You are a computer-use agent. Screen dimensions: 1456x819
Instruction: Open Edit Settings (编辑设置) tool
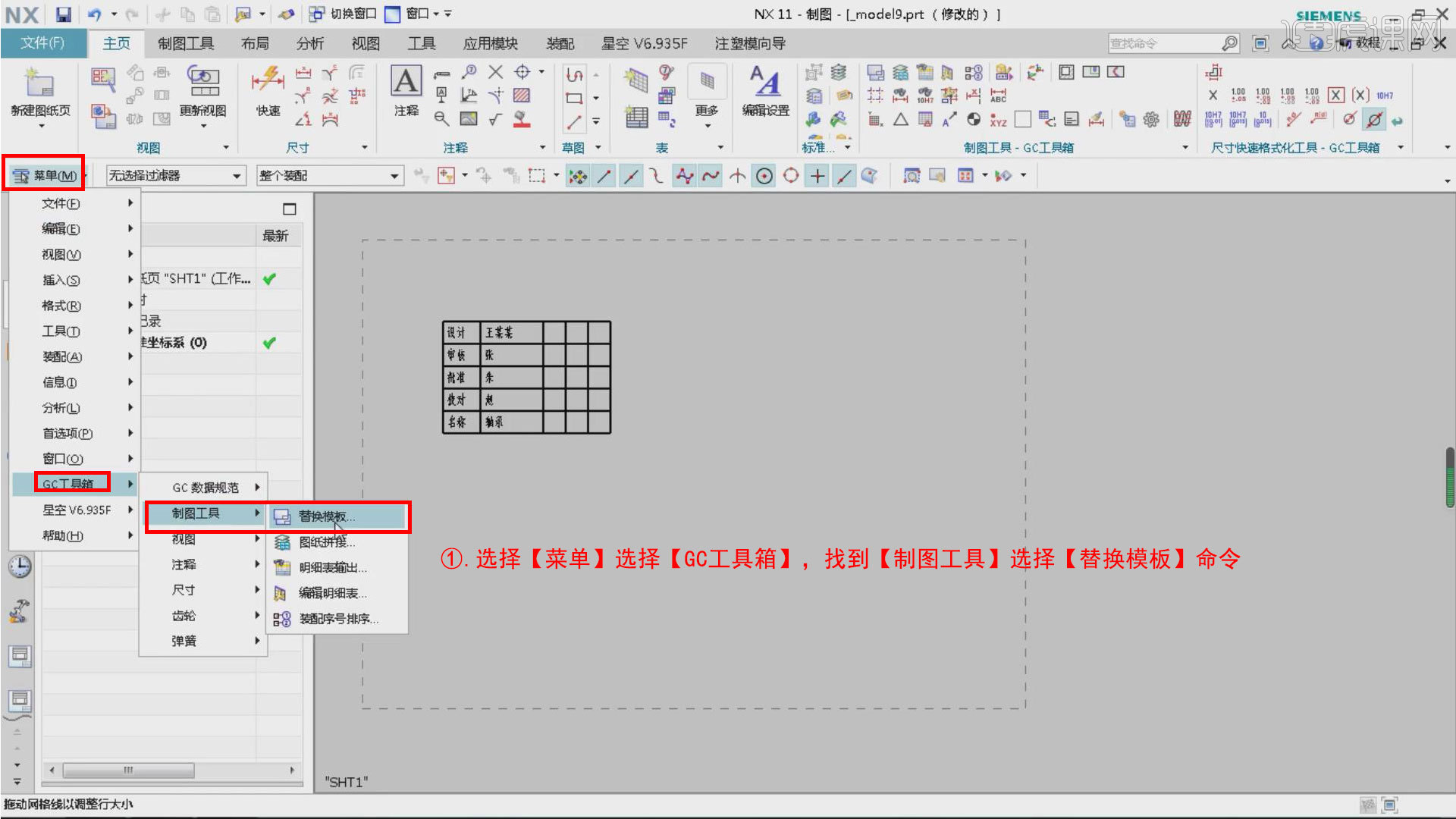(x=765, y=91)
